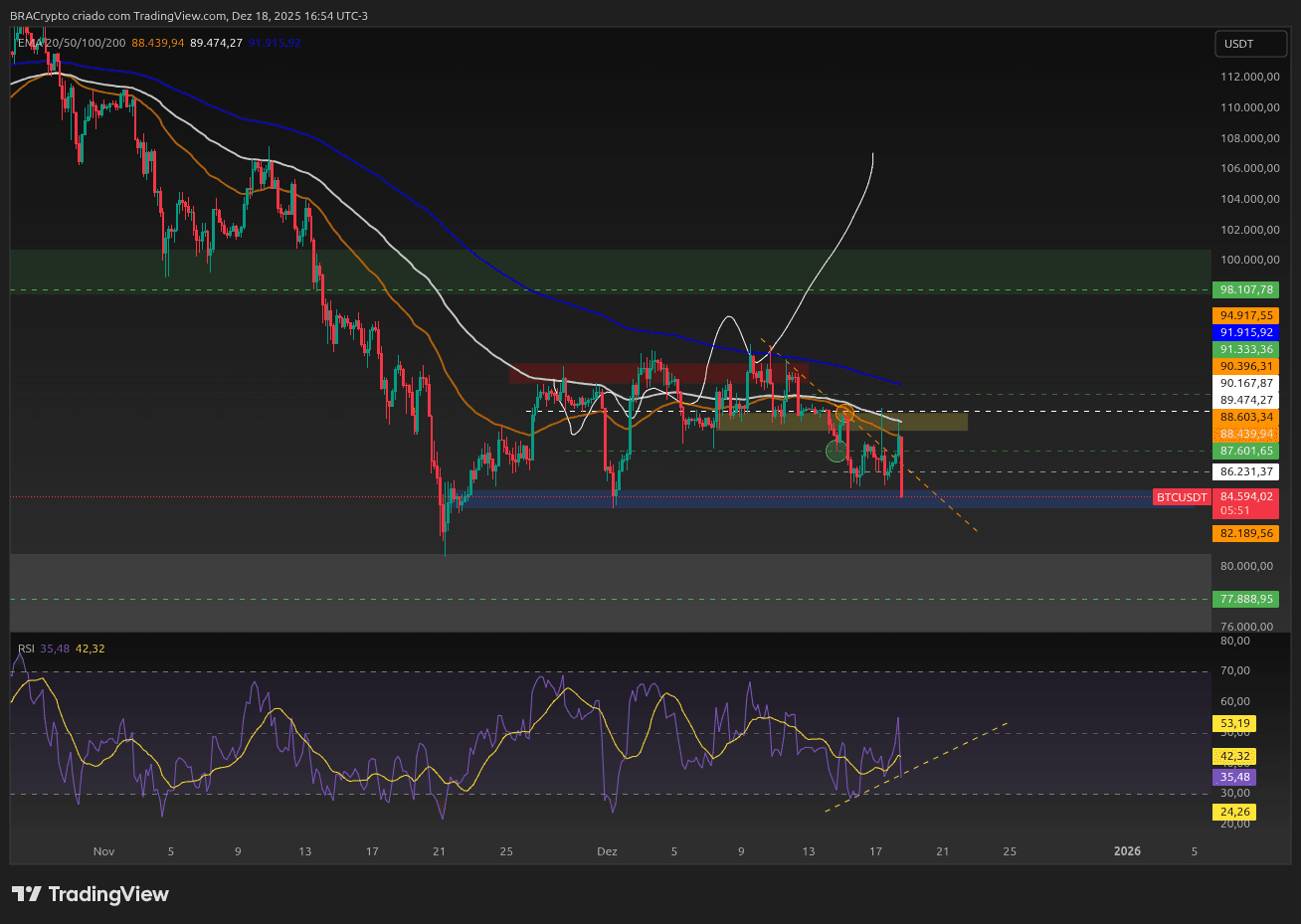Viewport: 1301px width, 924px height.
Task: Select the green dotted circle marker on chart
Action: 836,451
